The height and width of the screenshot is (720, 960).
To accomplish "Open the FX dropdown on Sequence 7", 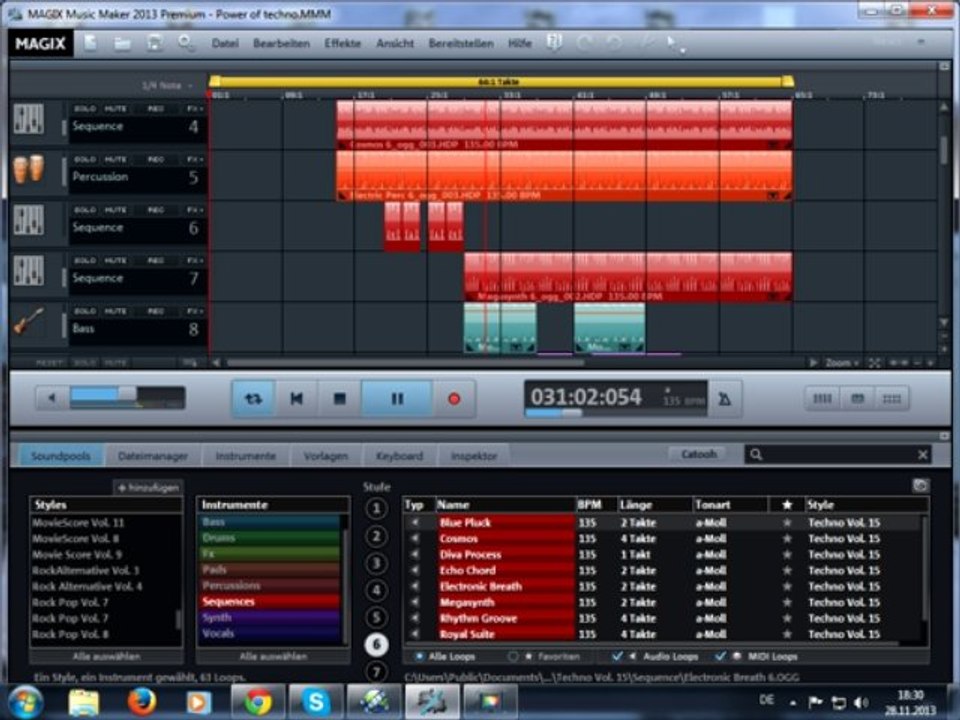I will click(x=195, y=261).
